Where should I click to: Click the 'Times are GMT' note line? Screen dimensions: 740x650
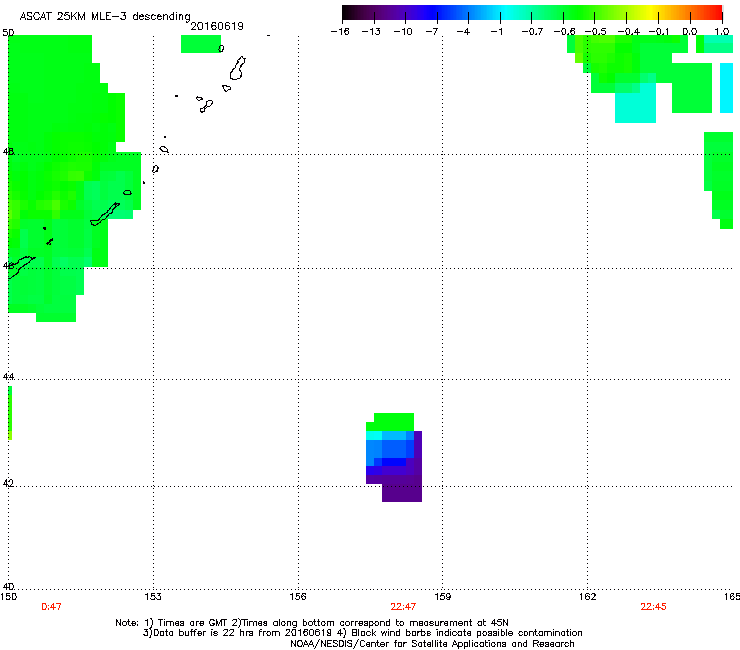point(311,623)
